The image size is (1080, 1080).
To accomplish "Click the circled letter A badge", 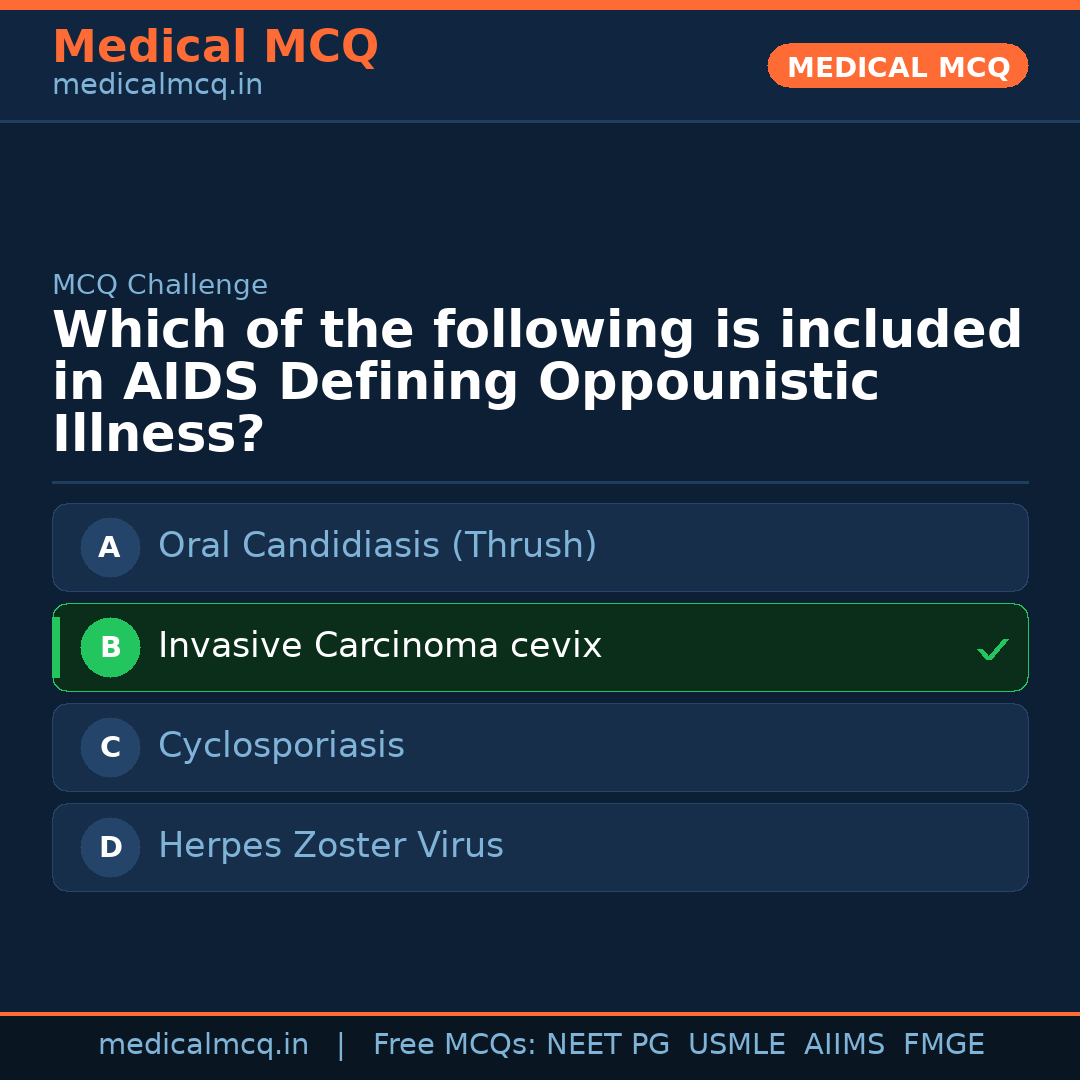I will [110, 547].
